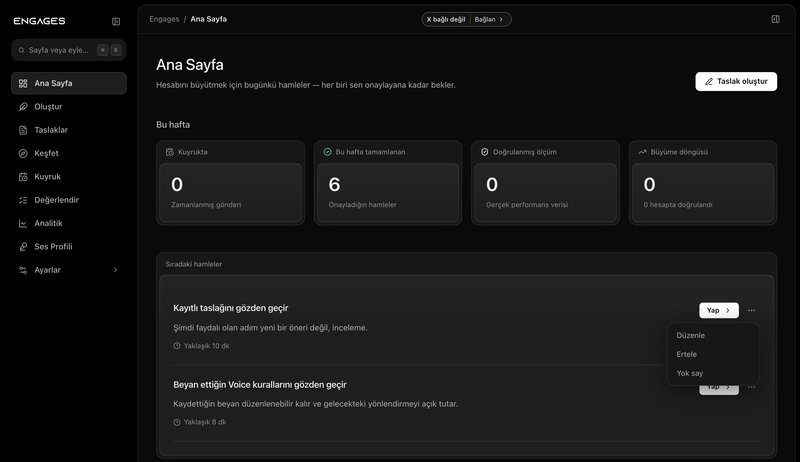The width and height of the screenshot is (800, 462).
Task: Focus the Sayfa veya eyle... search field
Action: tap(69, 50)
